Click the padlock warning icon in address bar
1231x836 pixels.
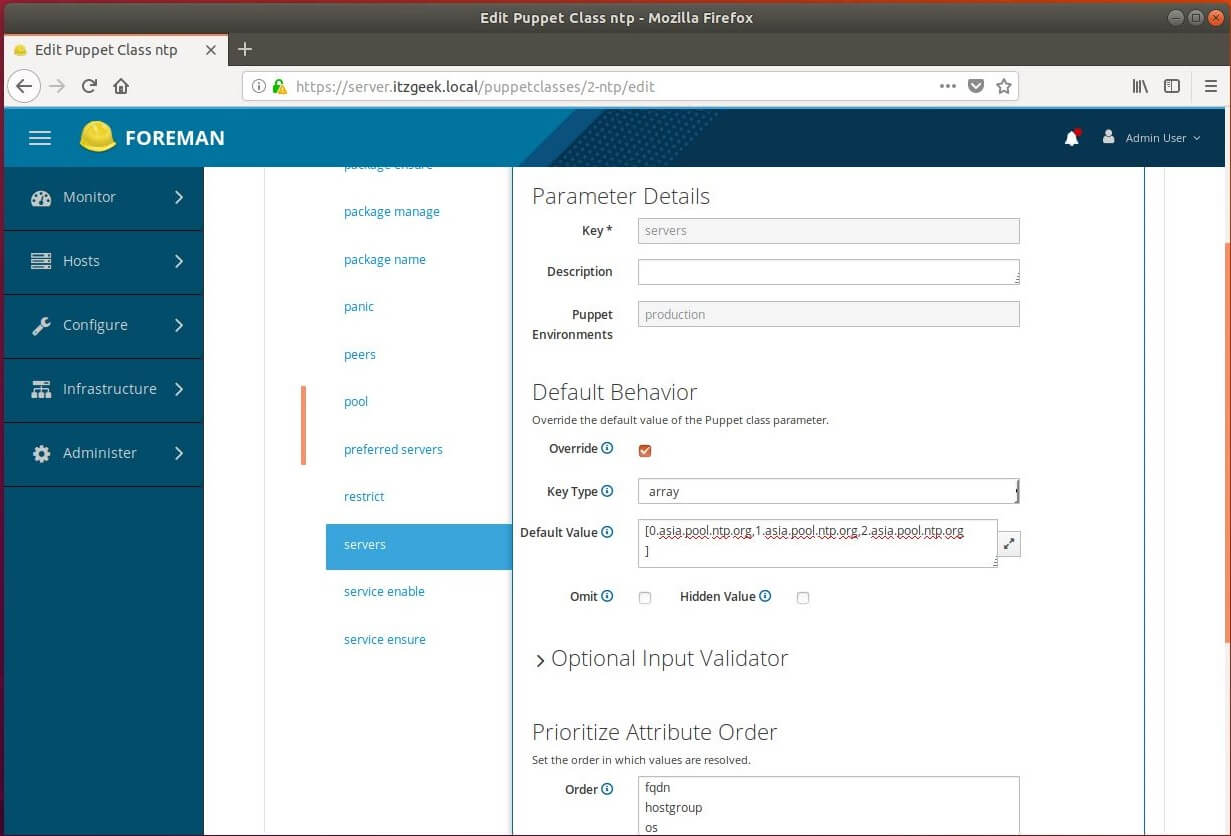click(x=279, y=86)
